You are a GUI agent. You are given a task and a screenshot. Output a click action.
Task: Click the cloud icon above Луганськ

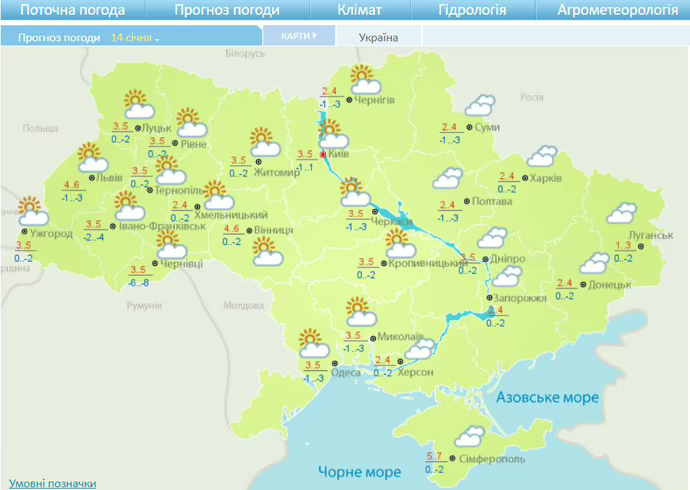point(622,213)
